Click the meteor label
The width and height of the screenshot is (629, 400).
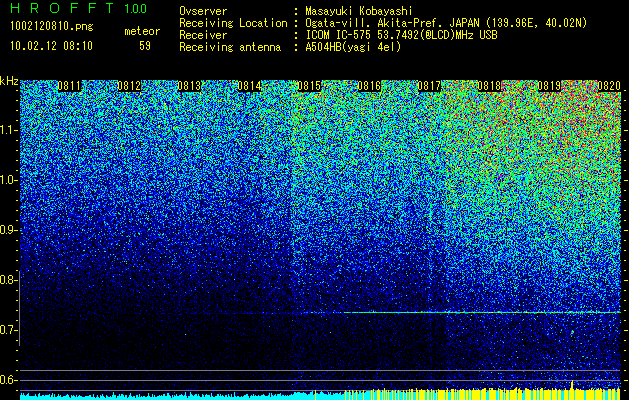pyautogui.click(x=142, y=31)
